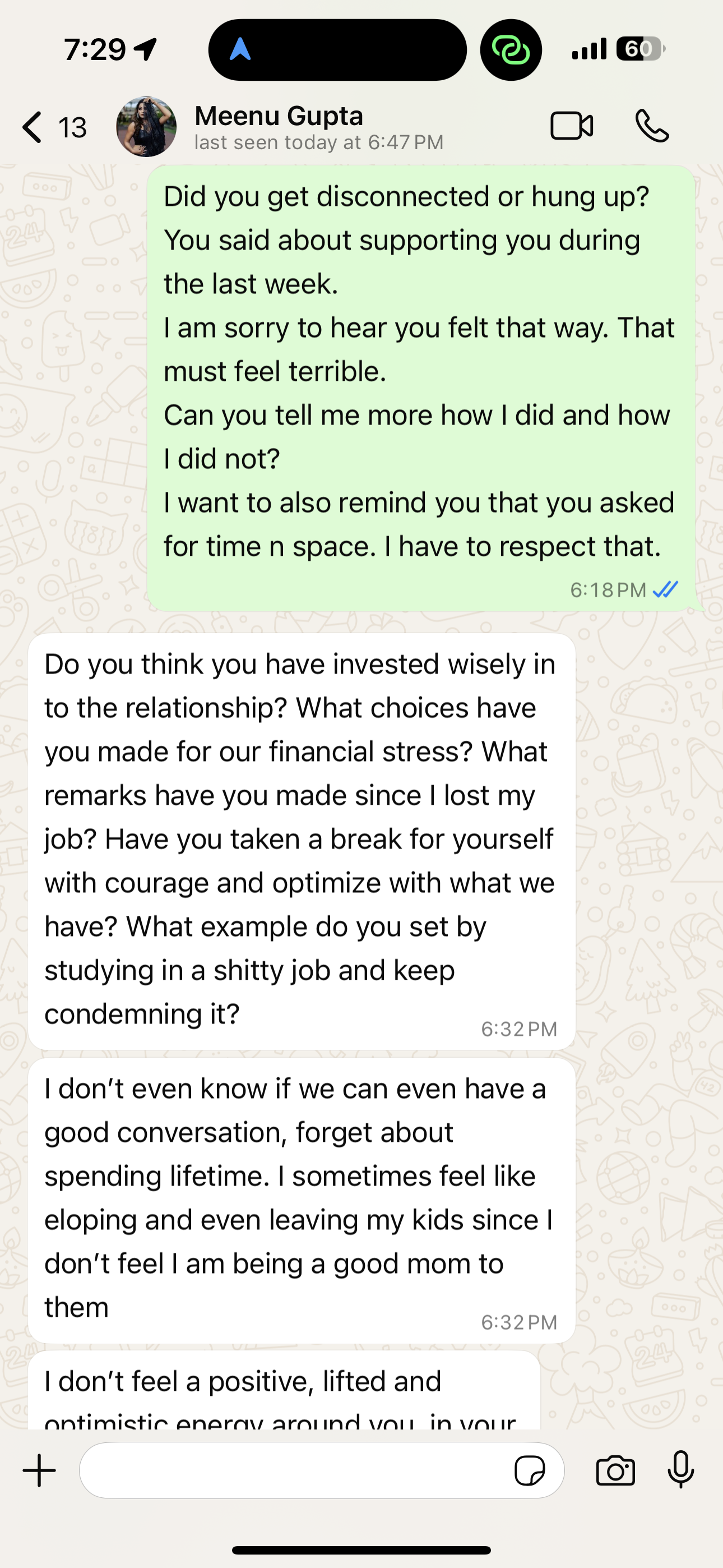Open the camera from the input bar
Screen dimensions: 723x1568
click(615, 1471)
